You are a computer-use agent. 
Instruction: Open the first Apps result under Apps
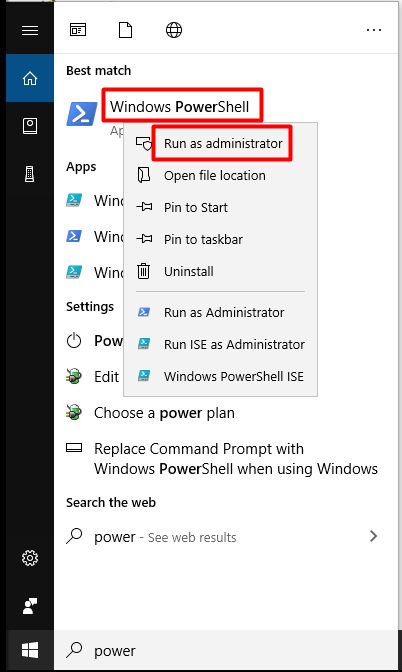94,200
